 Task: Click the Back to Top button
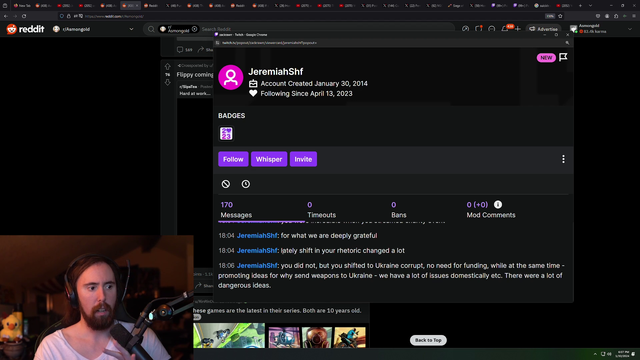(428, 340)
